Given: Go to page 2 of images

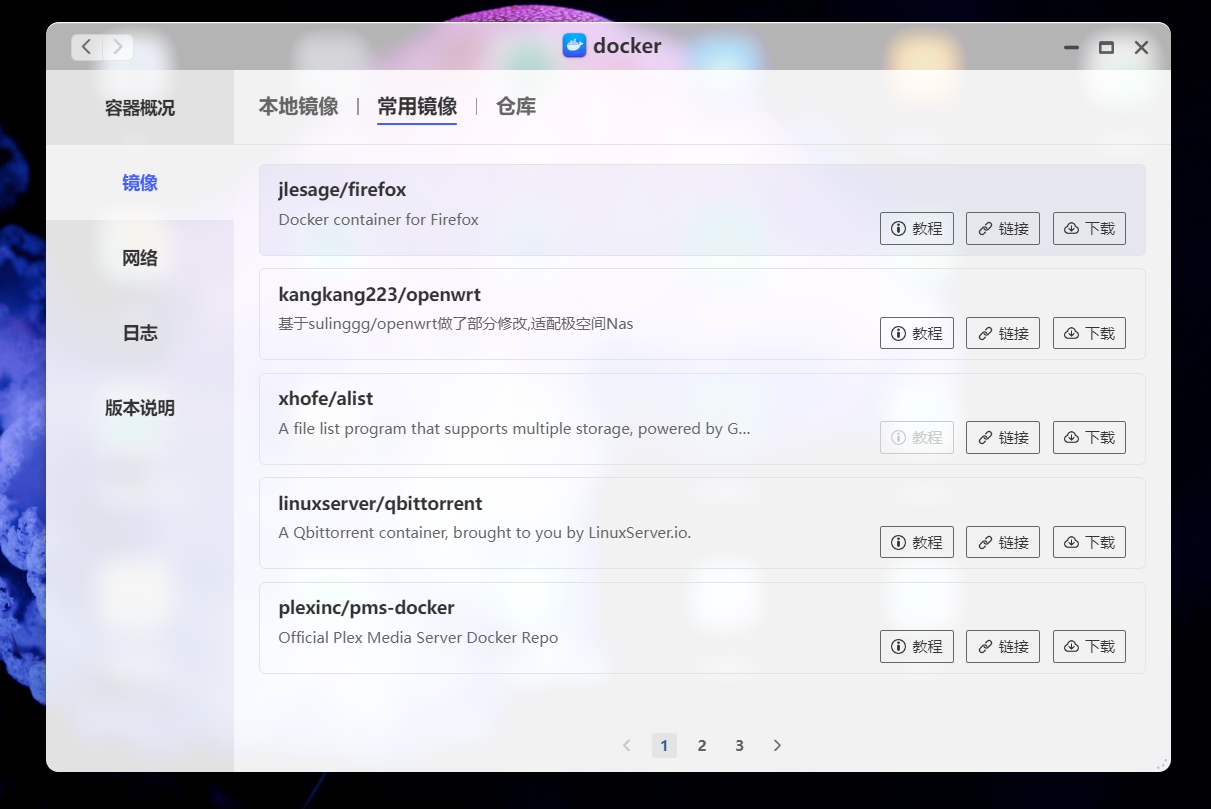Looking at the screenshot, I should click(x=701, y=745).
